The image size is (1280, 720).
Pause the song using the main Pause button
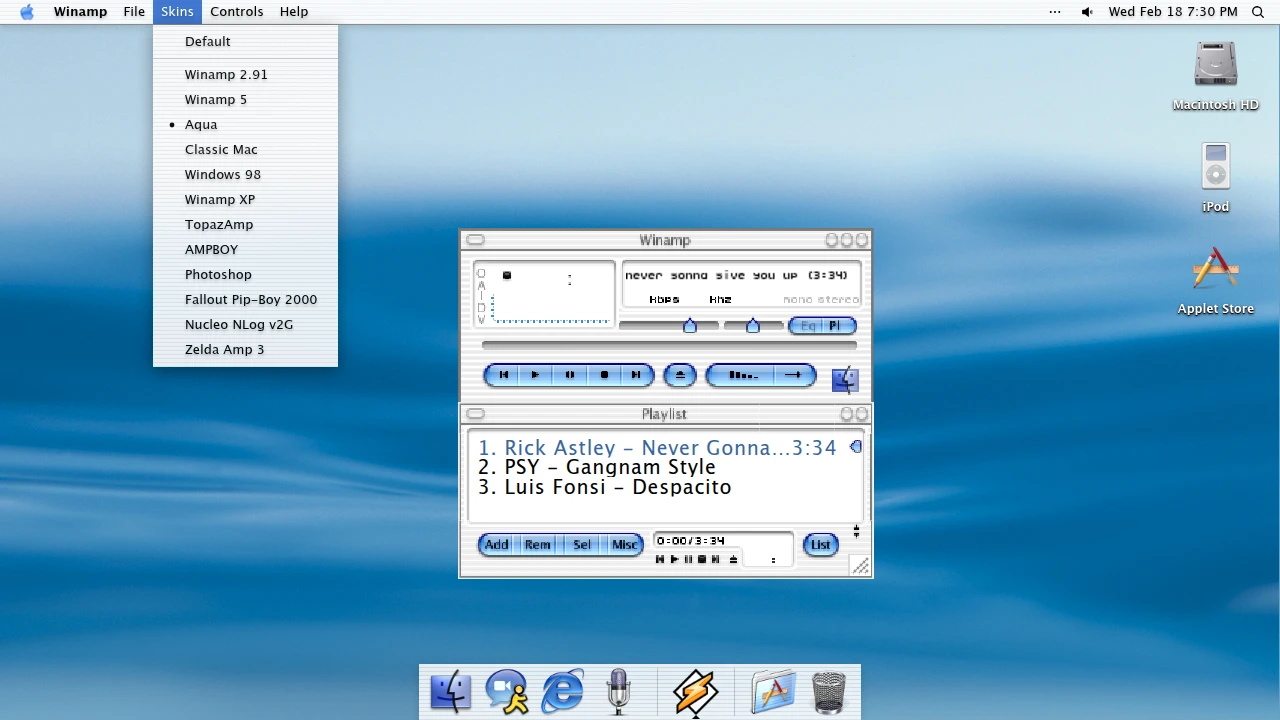point(570,375)
